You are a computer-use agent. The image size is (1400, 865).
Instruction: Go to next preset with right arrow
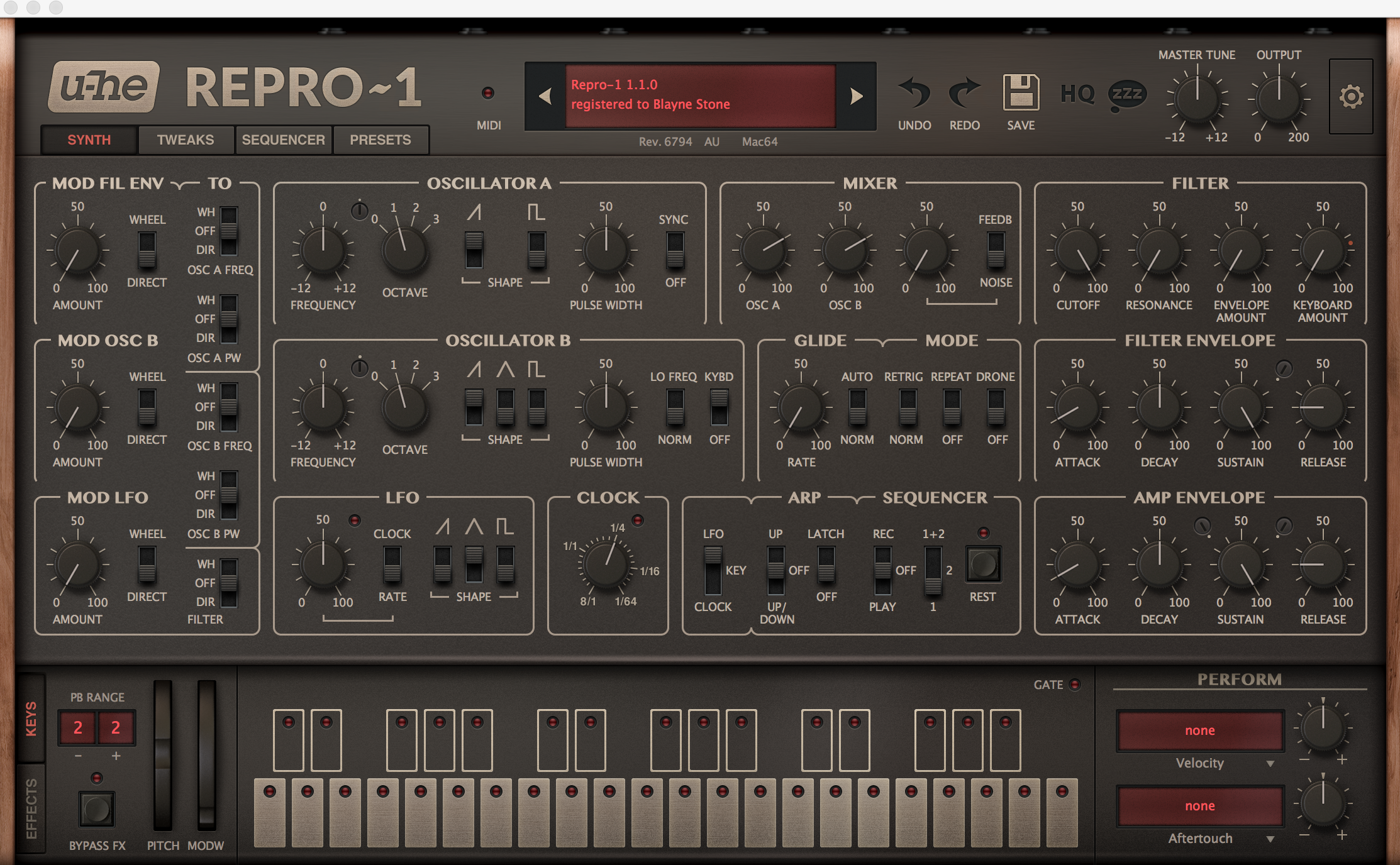coord(856,96)
